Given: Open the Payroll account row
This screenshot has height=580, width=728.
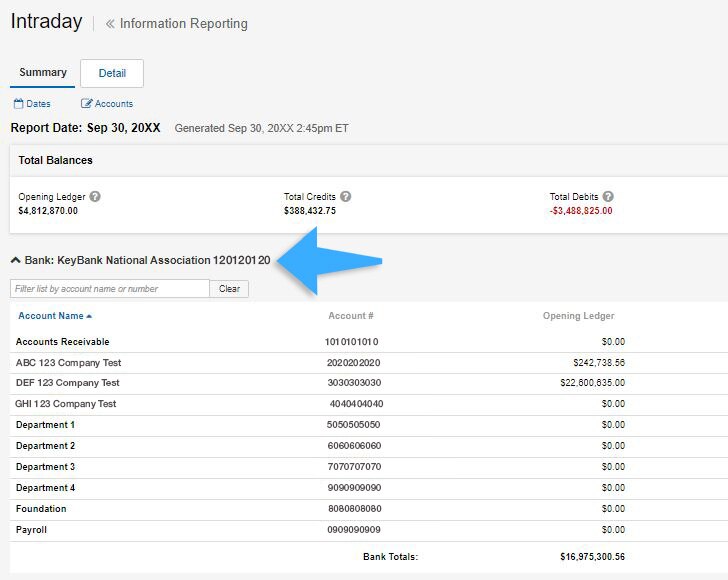Looking at the screenshot, I should click(31, 530).
